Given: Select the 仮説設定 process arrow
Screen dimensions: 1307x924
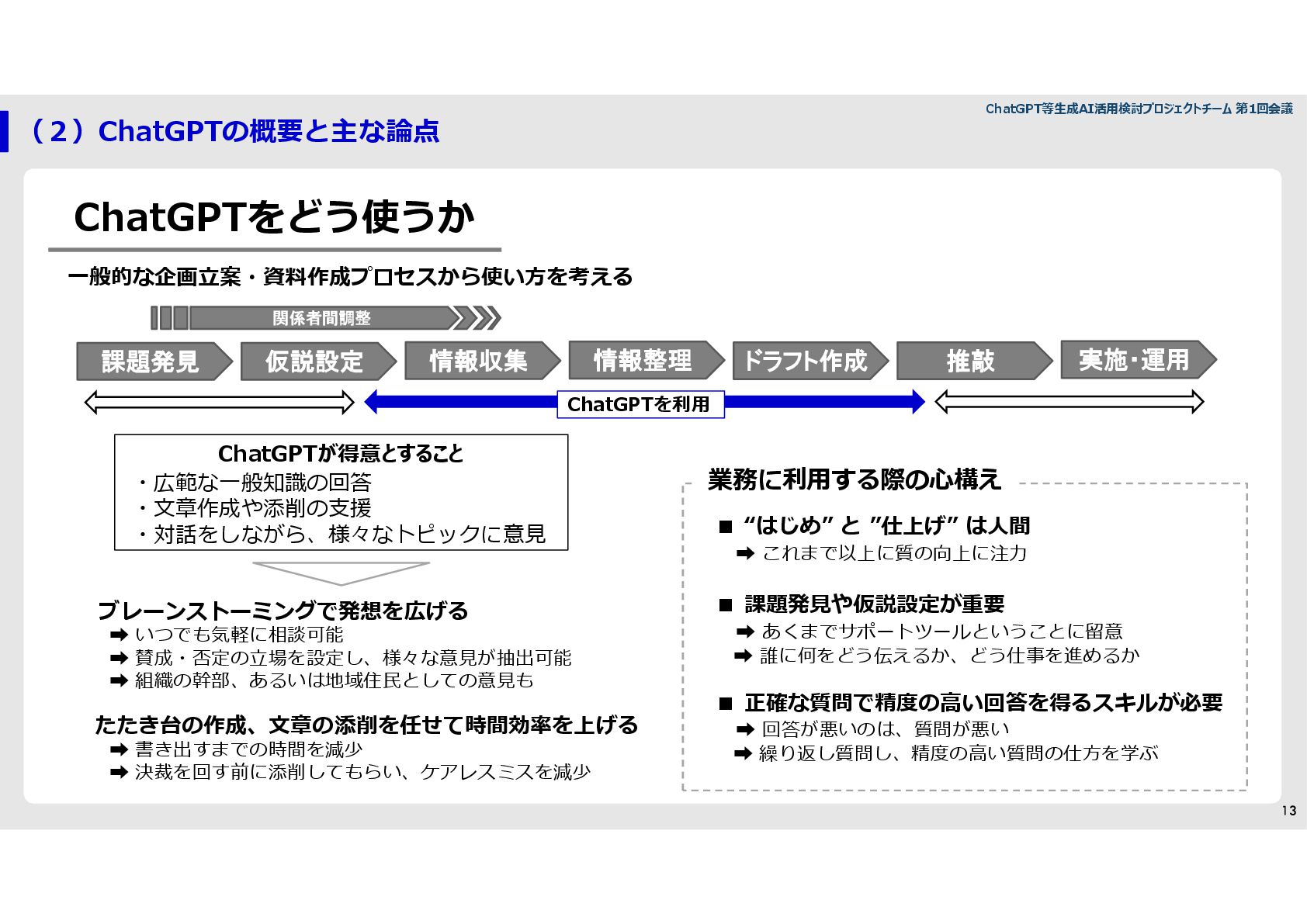Looking at the screenshot, I should [x=318, y=362].
